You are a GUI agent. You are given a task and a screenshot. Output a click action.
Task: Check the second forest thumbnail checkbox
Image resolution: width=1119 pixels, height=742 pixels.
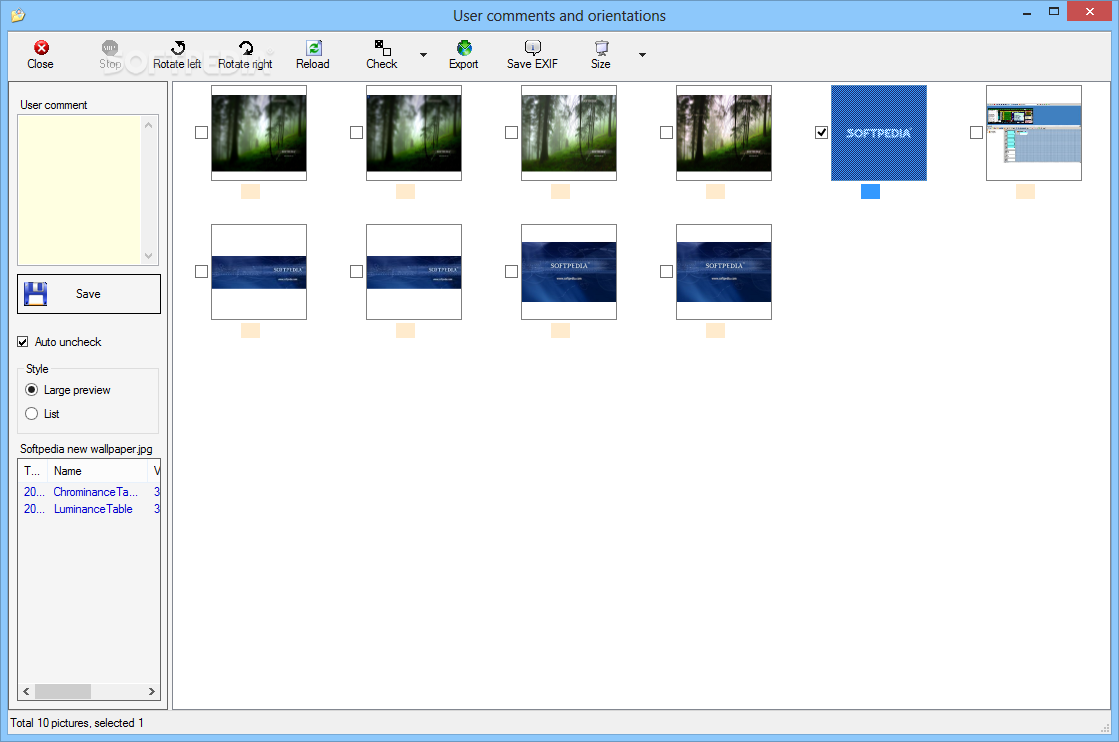356,133
